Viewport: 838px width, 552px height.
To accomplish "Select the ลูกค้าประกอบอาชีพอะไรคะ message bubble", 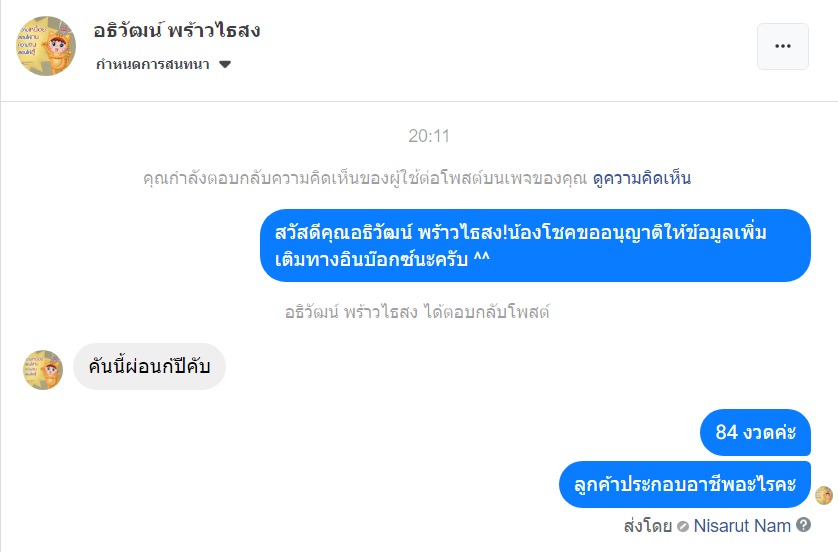I will [x=684, y=484].
